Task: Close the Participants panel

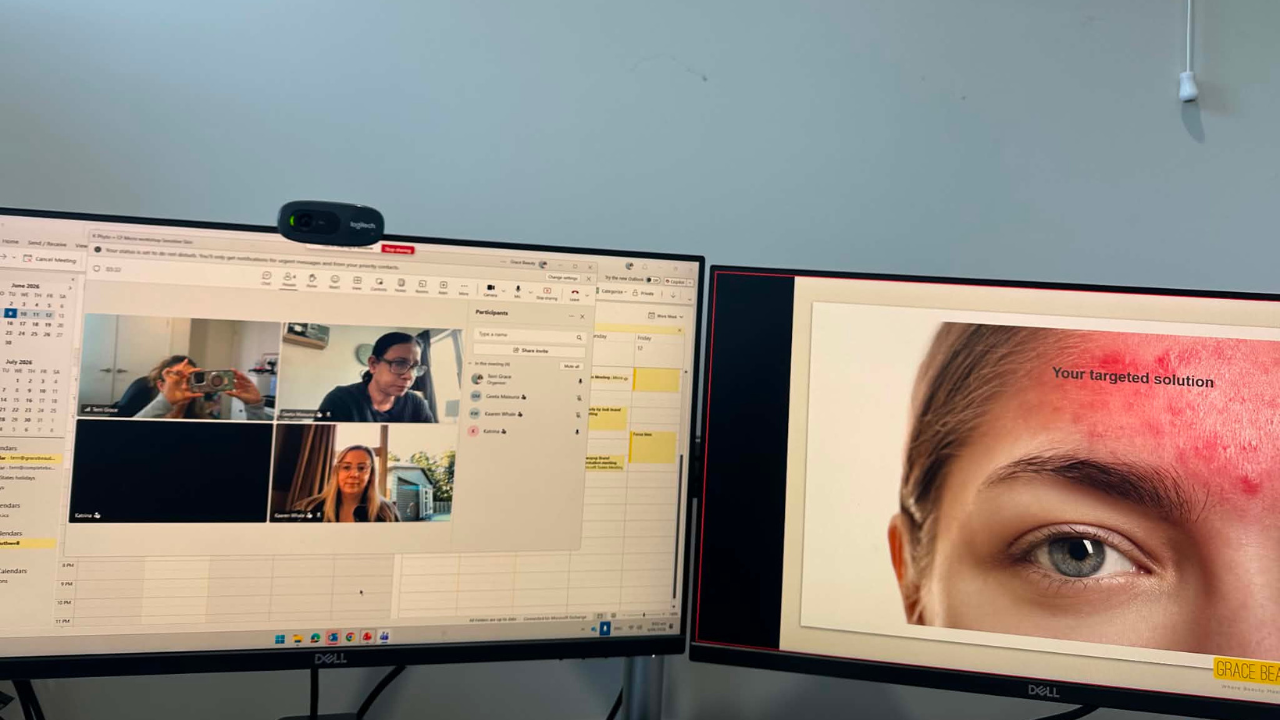Action: (x=582, y=317)
